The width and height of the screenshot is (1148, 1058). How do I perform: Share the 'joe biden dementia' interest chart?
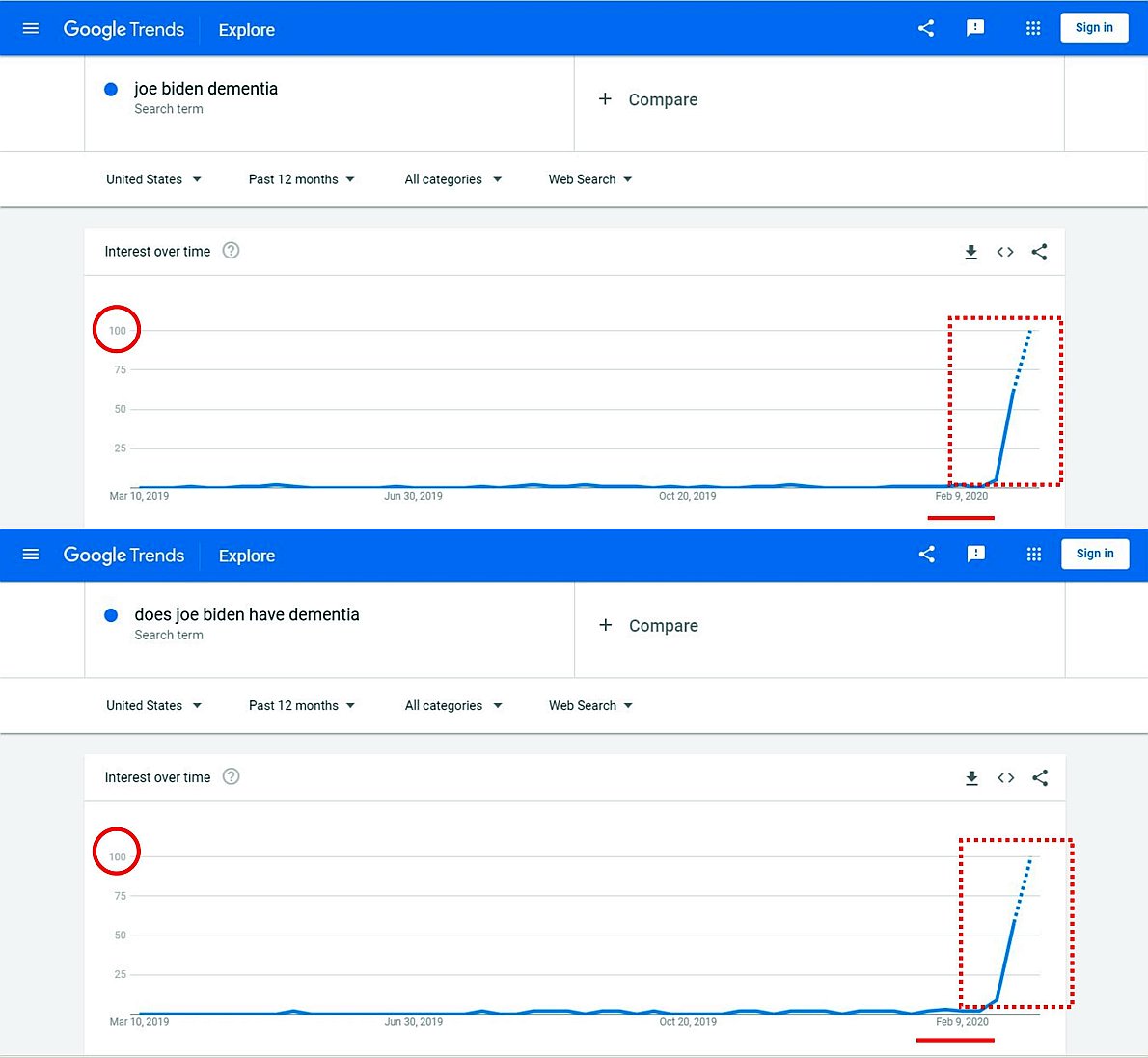click(1040, 252)
